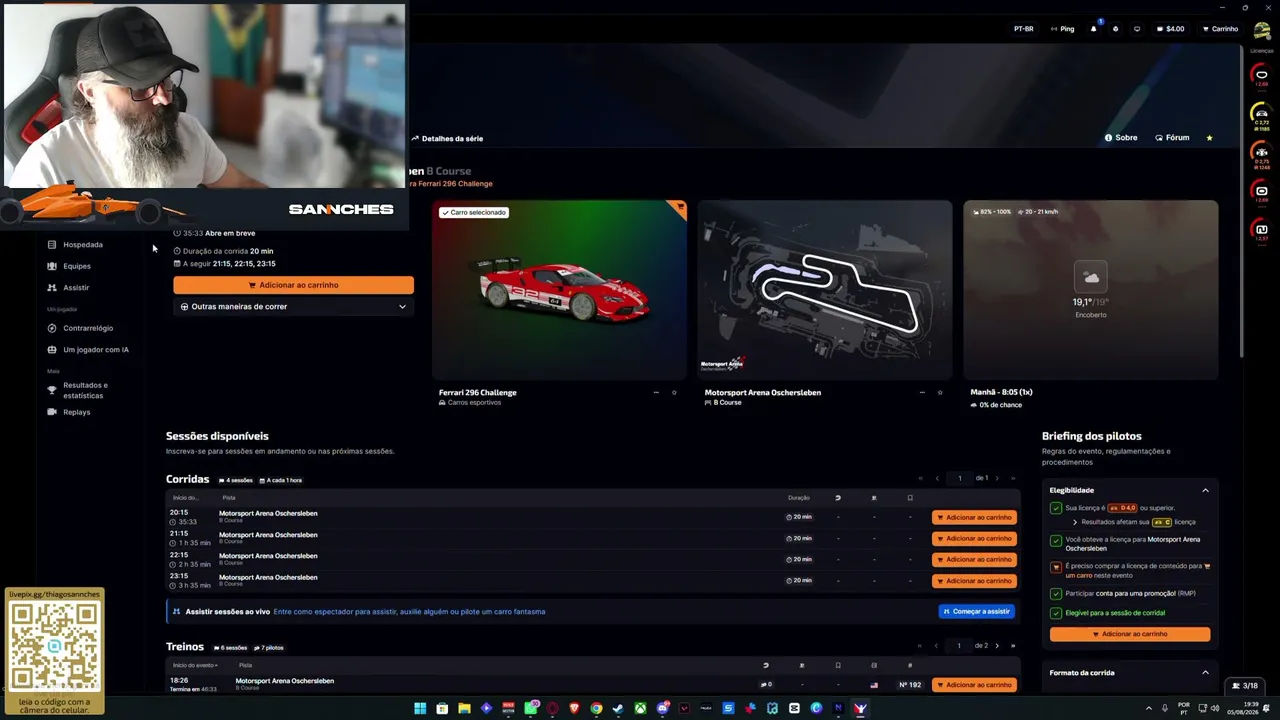The height and width of the screenshot is (720, 1280).
Task: Open the Sobre tab
Action: click(1121, 138)
